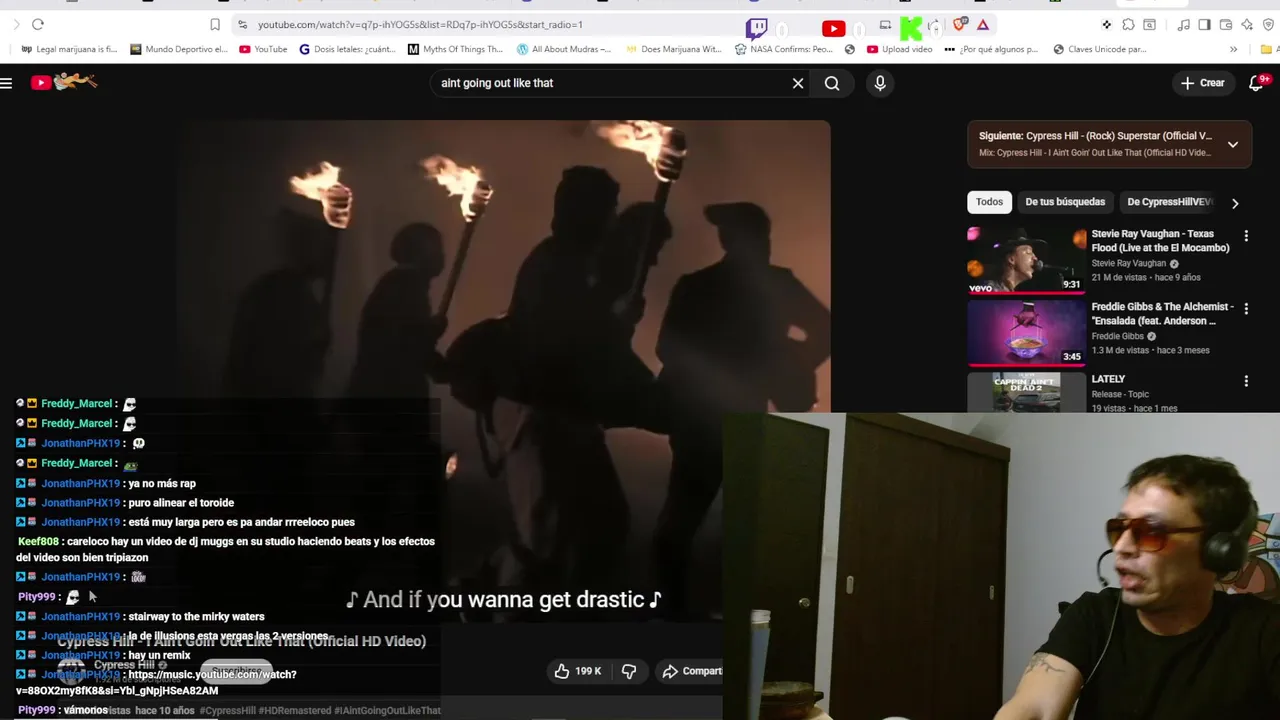Open the browser extensions puzzle icon
The image size is (1280, 720).
coord(1128,24)
